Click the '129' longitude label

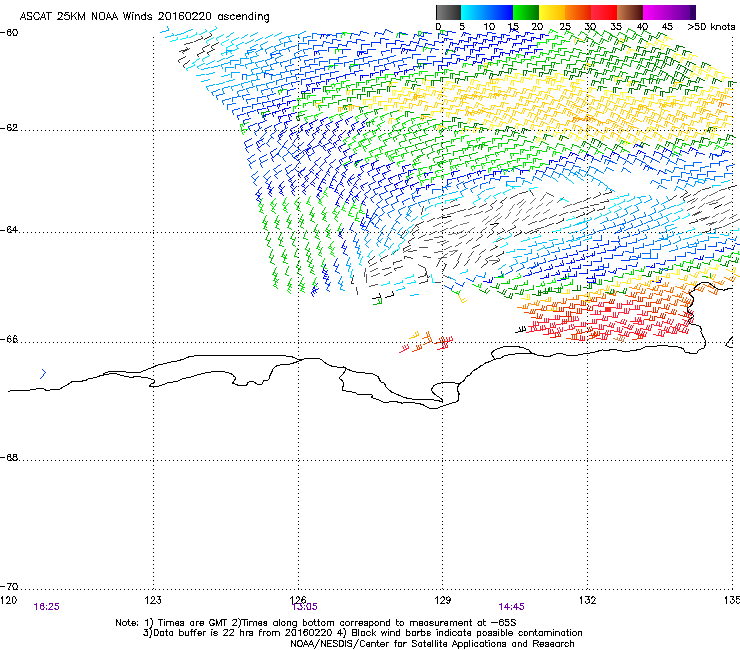pyautogui.click(x=443, y=600)
